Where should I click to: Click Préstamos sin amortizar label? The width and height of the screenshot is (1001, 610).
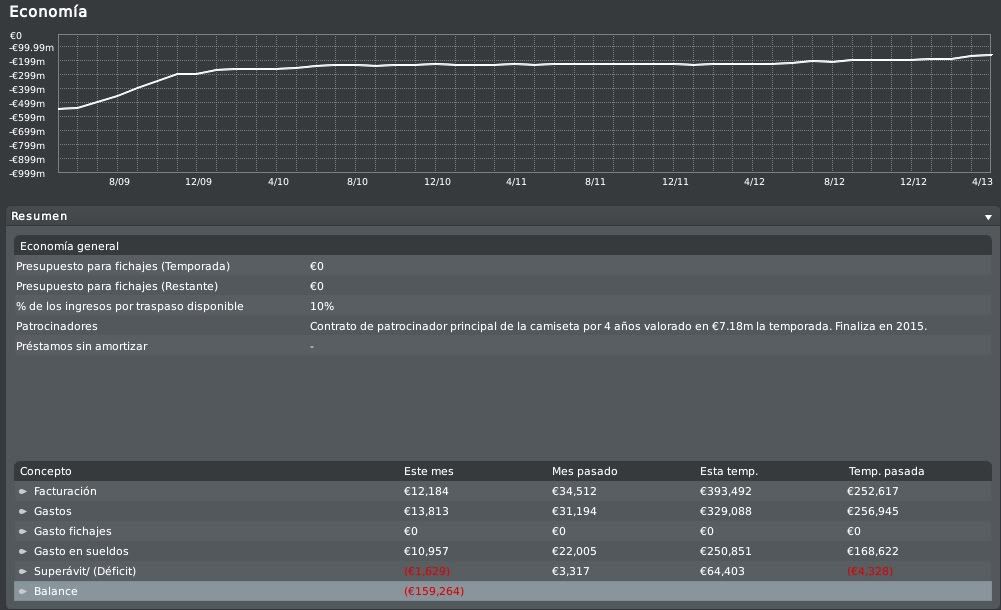click(x=82, y=346)
